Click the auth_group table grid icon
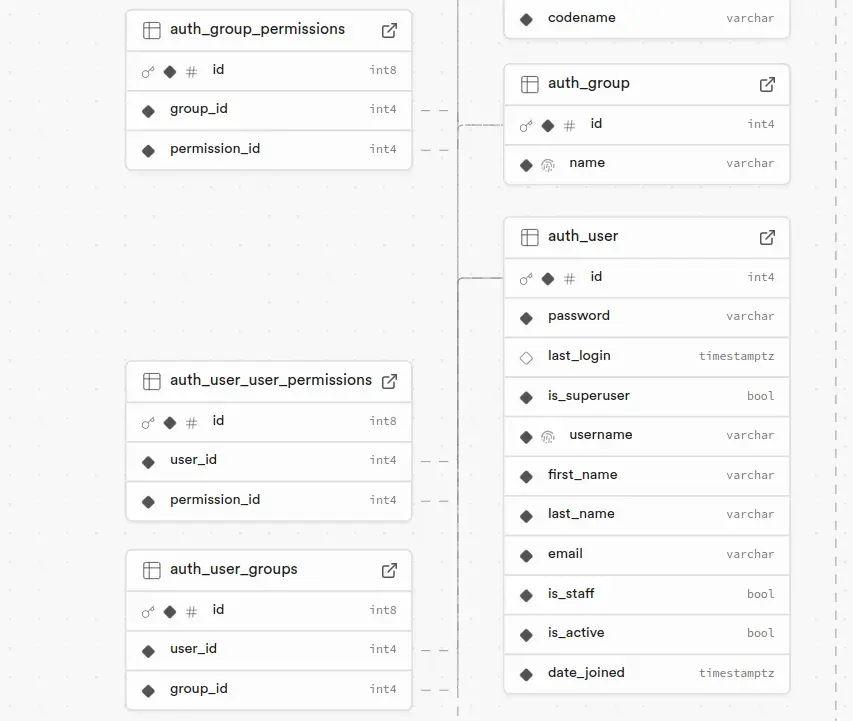This screenshot has width=853, height=721. pyautogui.click(x=530, y=84)
